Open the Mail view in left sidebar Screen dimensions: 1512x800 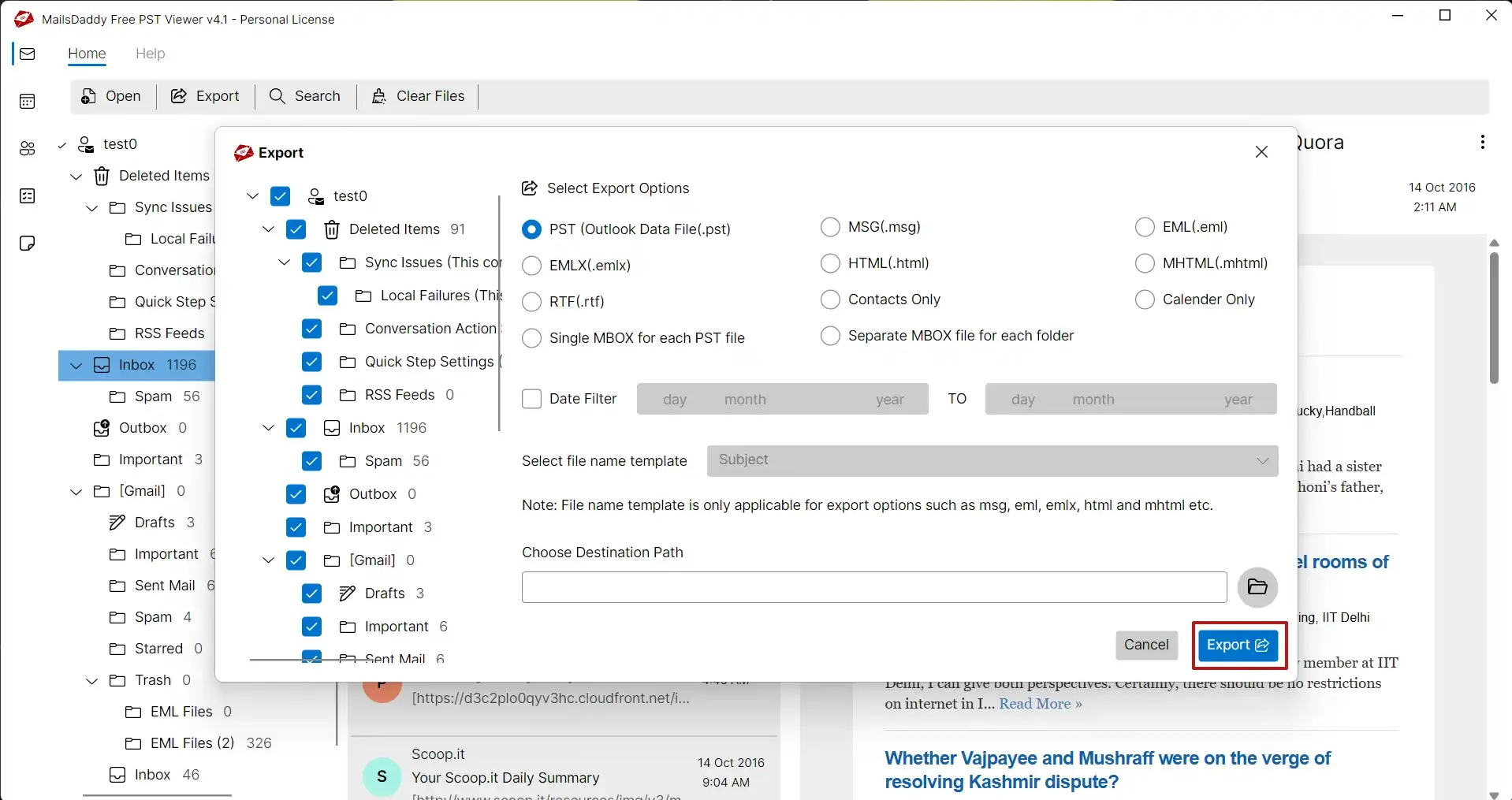tap(28, 54)
